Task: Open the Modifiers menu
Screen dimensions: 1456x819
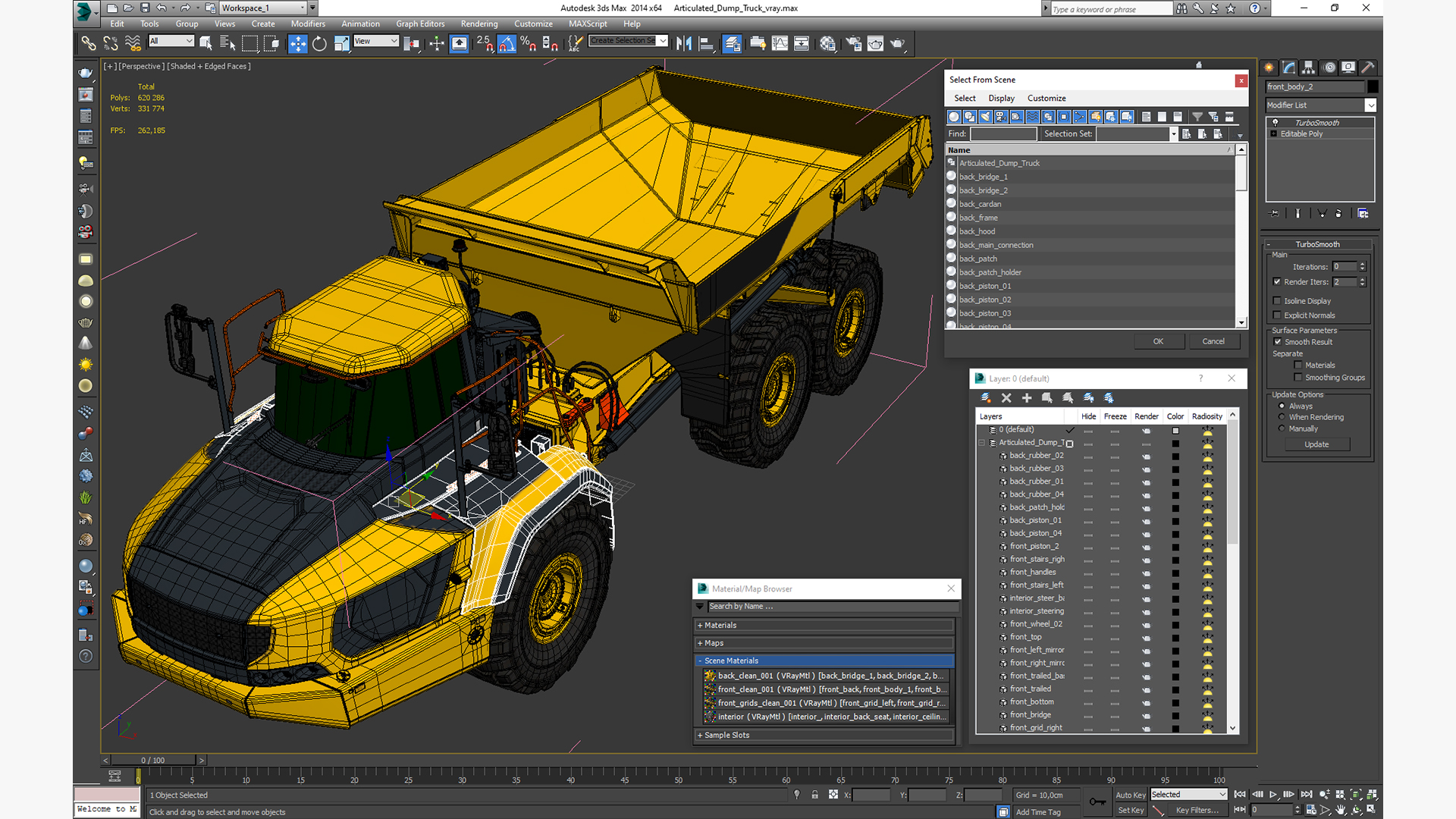Action: click(308, 24)
